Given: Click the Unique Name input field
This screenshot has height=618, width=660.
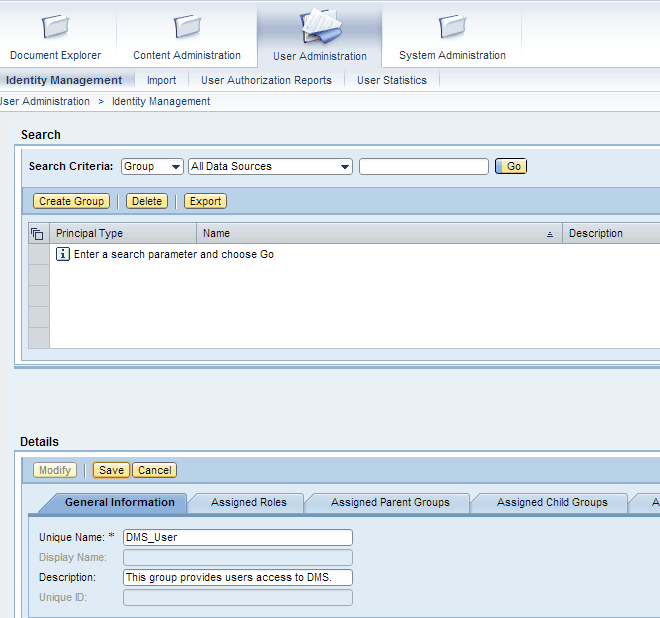Looking at the screenshot, I should coord(237,537).
